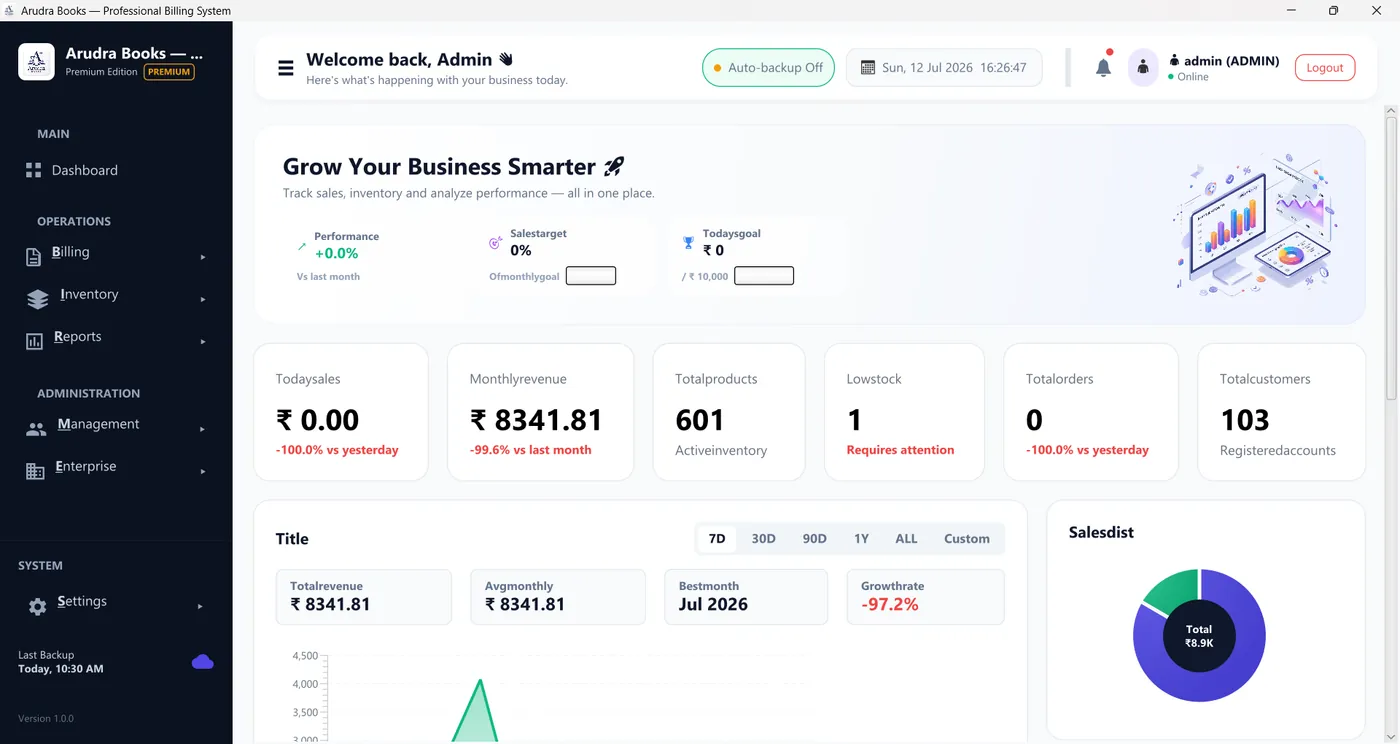
Task: Click the Settings gear icon
Action: pos(38,607)
